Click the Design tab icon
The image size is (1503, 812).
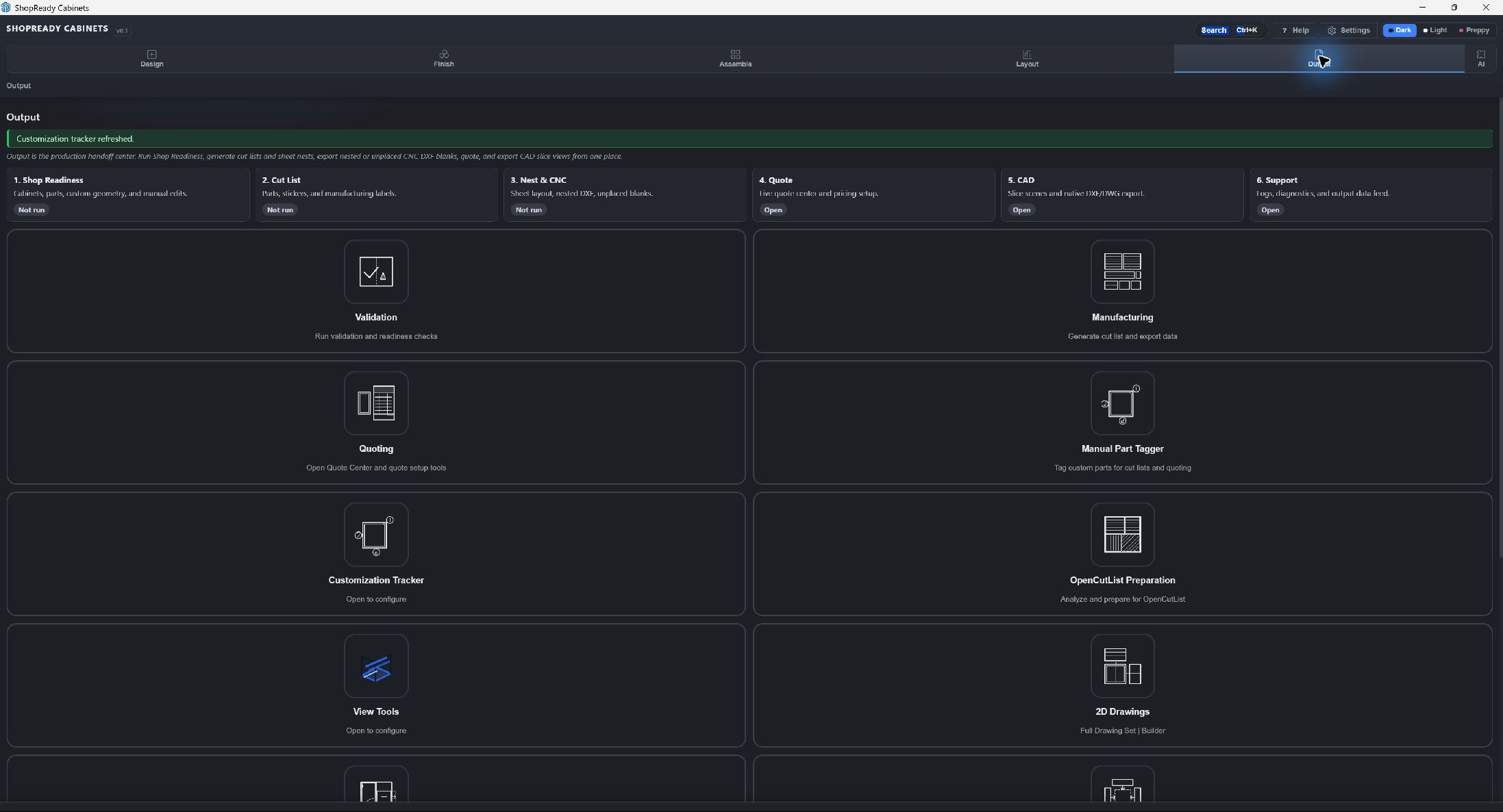click(x=152, y=54)
